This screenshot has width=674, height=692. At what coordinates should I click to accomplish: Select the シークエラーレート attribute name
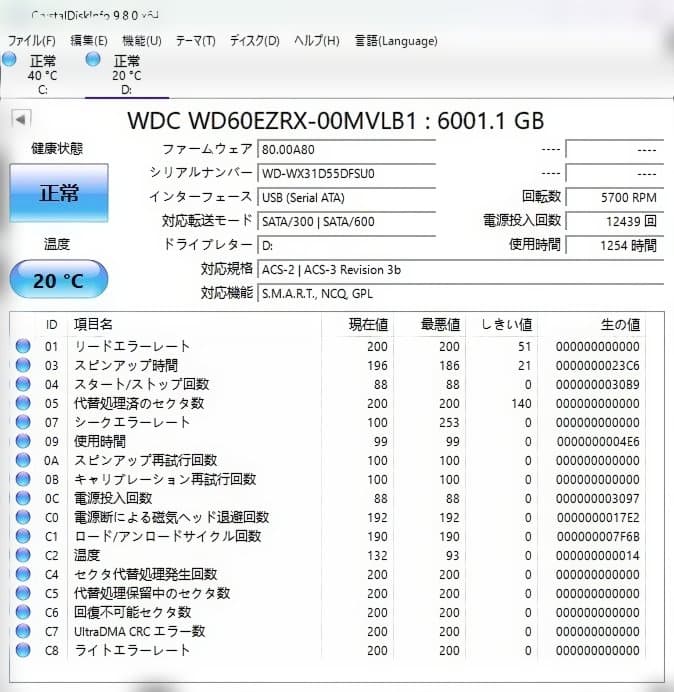[x=132, y=422]
